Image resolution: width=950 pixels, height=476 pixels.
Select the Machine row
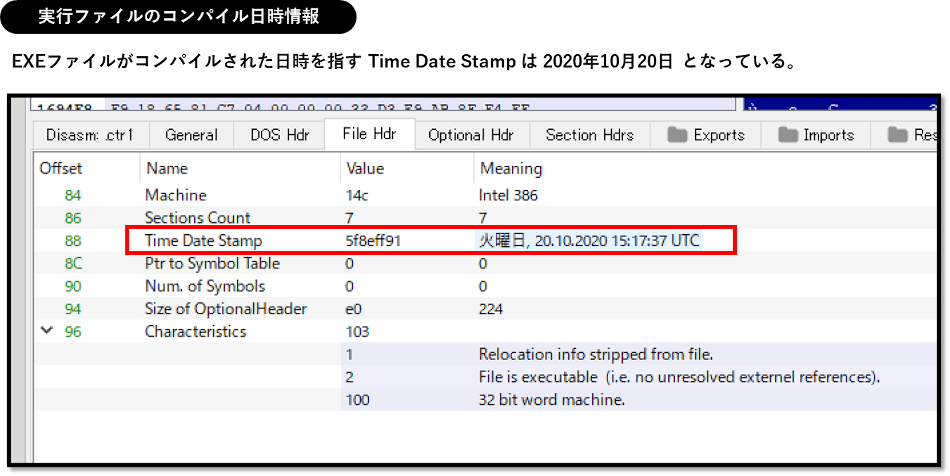[x=176, y=195]
